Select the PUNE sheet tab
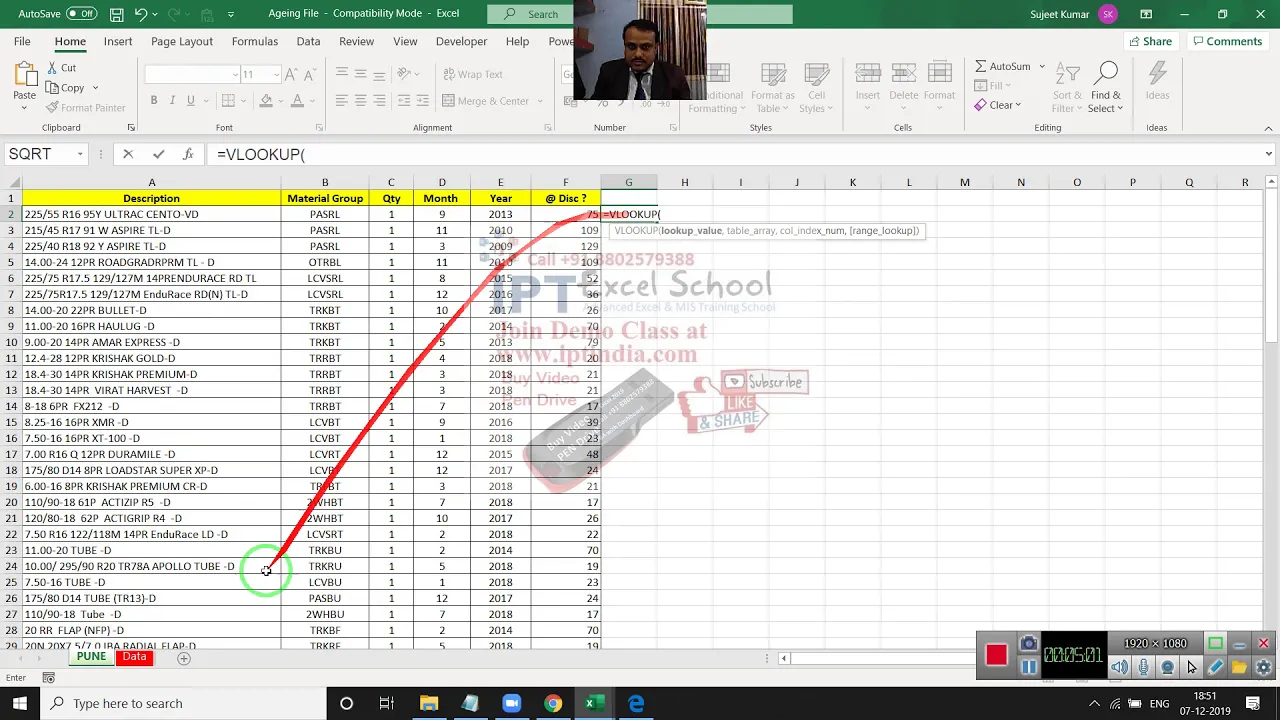Viewport: 1280px width, 720px height. point(91,657)
